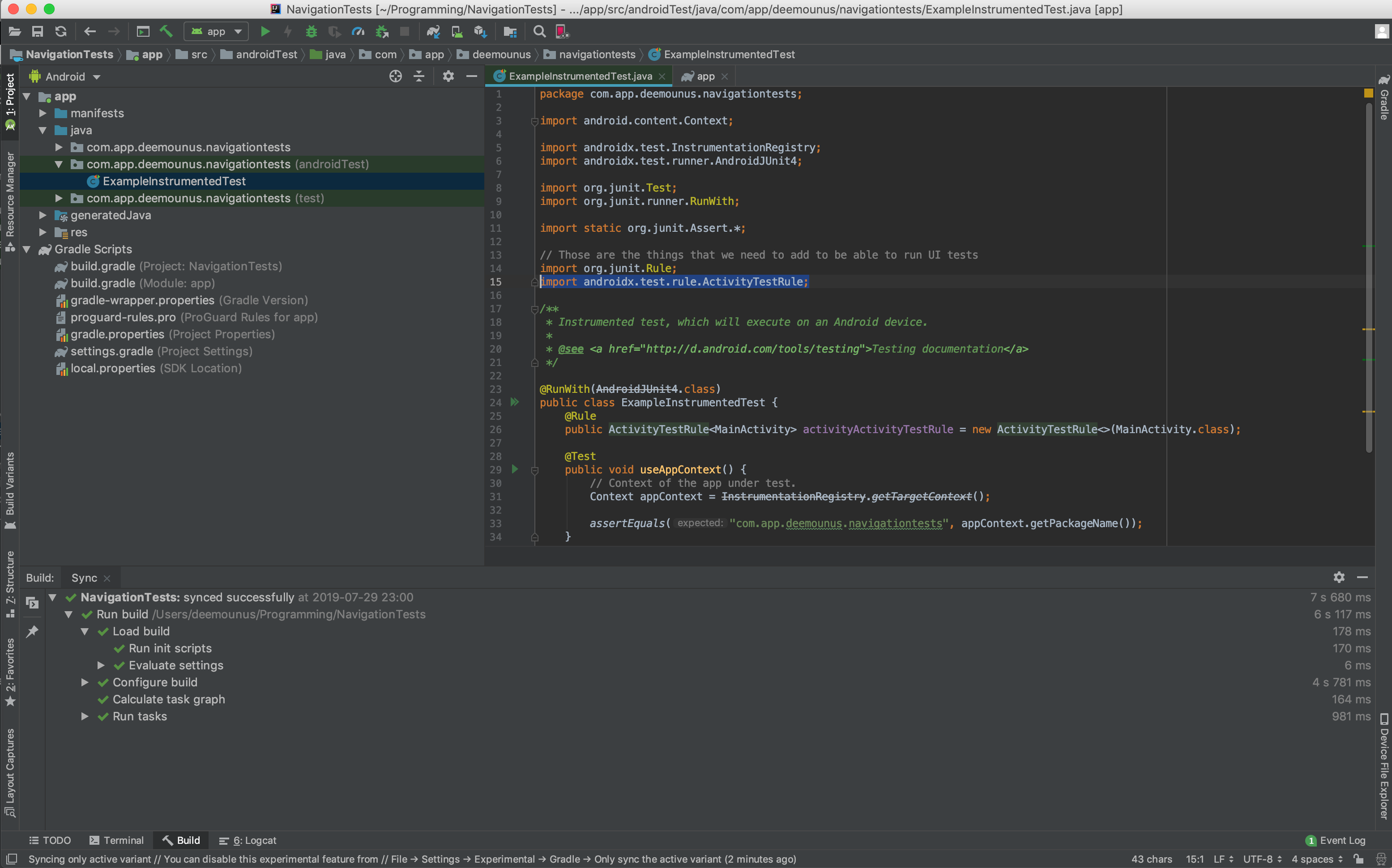Expand the manifests folder
The width and height of the screenshot is (1392, 868).
pos(42,113)
